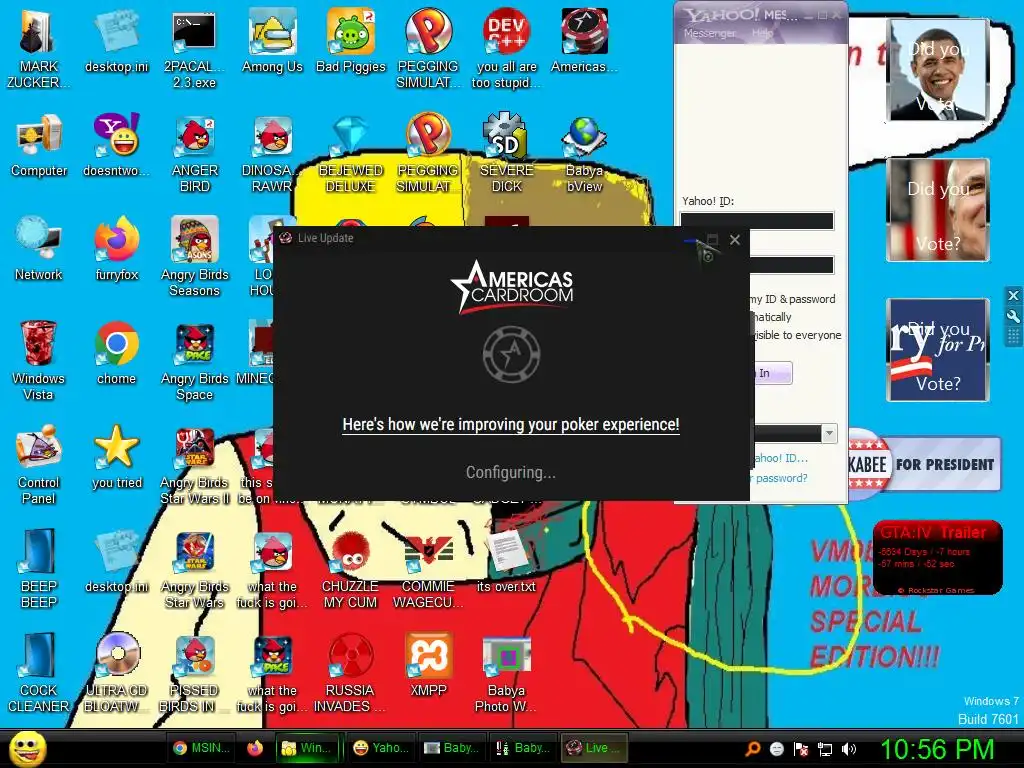Open CHUZZLE MY CUM icon
The image size is (1024, 768).
351,569
